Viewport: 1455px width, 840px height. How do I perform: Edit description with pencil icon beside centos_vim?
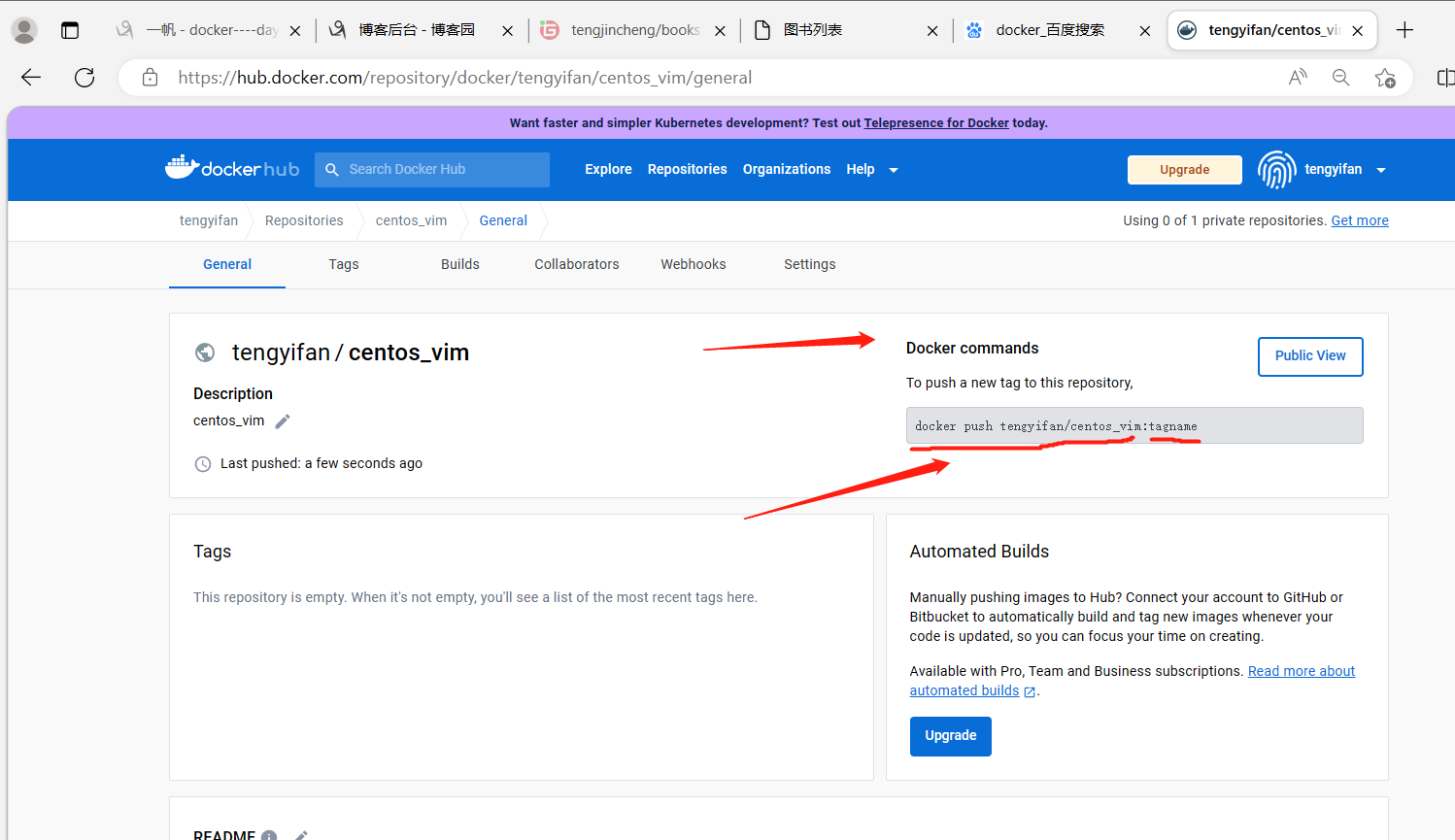[x=283, y=420]
